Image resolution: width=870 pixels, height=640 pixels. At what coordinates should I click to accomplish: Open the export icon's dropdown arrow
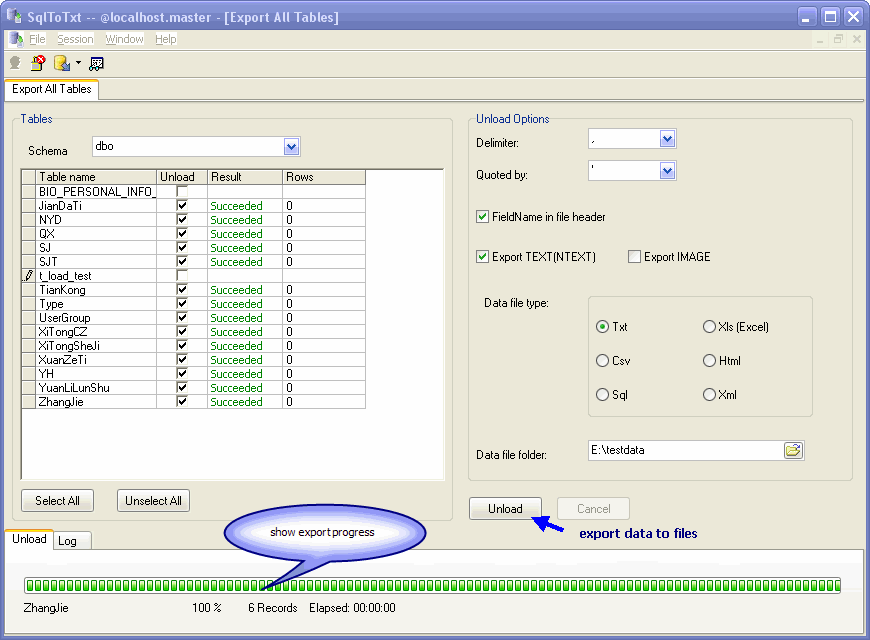coord(78,63)
